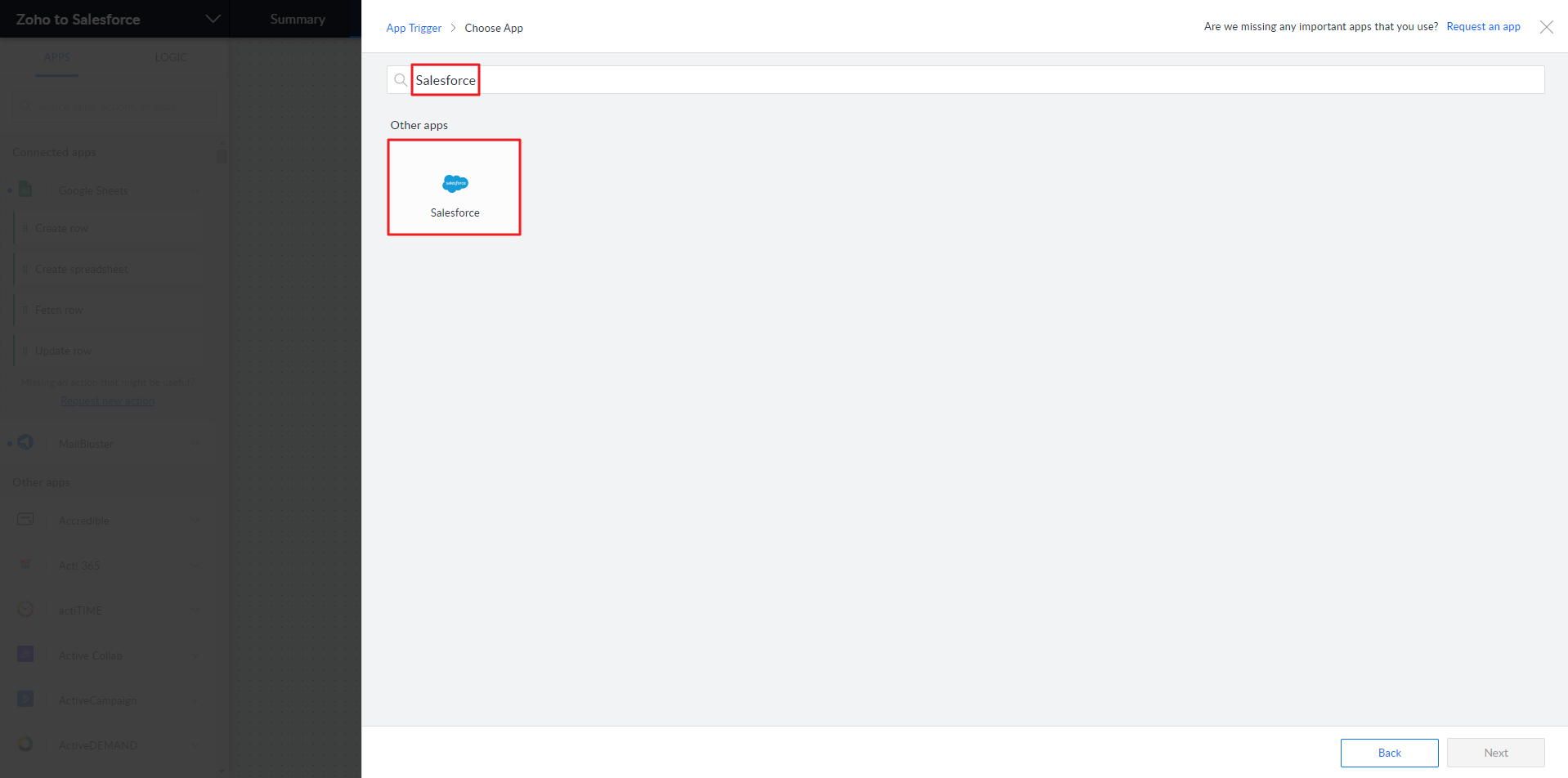Click the Active Collab app icon

coord(25,655)
